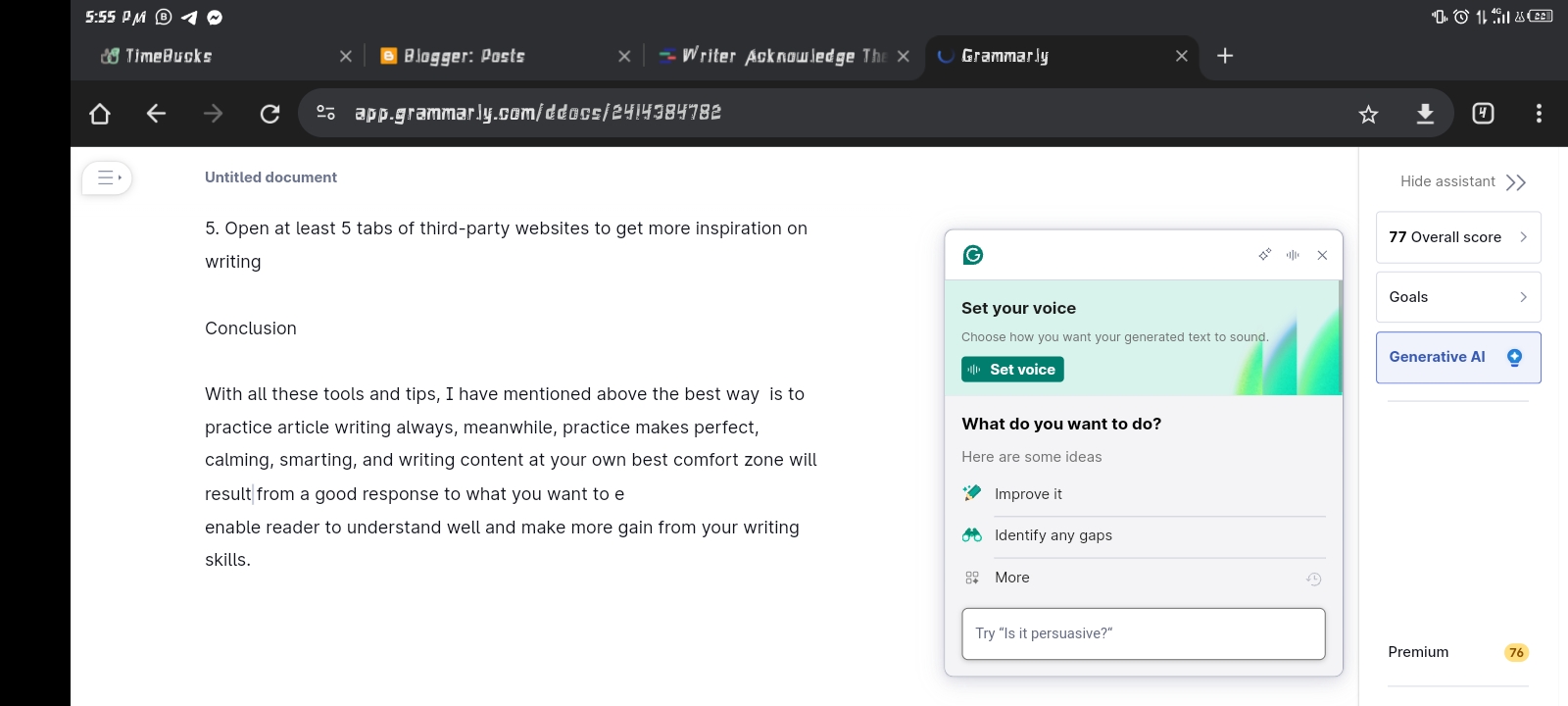This screenshot has width=1568, height=706.
Task: Go back with the back arrow
Action: tap(156, 114)
